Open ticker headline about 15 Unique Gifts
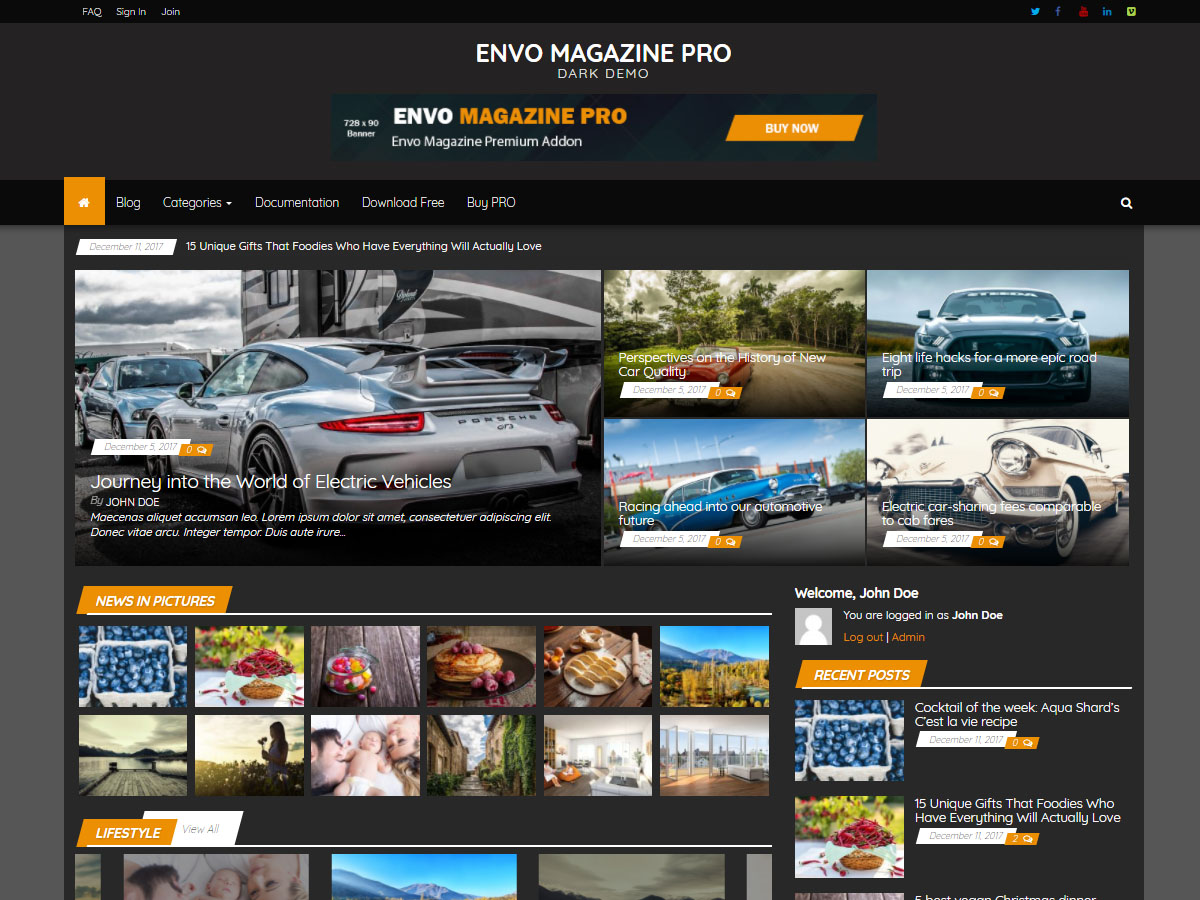 [364, 246]
